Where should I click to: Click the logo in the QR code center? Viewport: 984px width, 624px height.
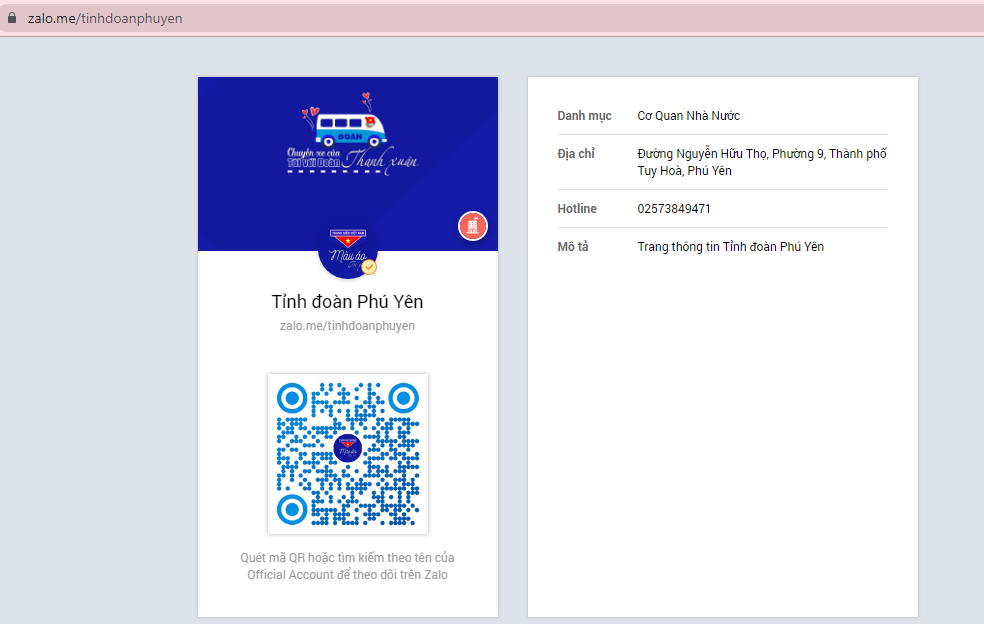(348, 453)
